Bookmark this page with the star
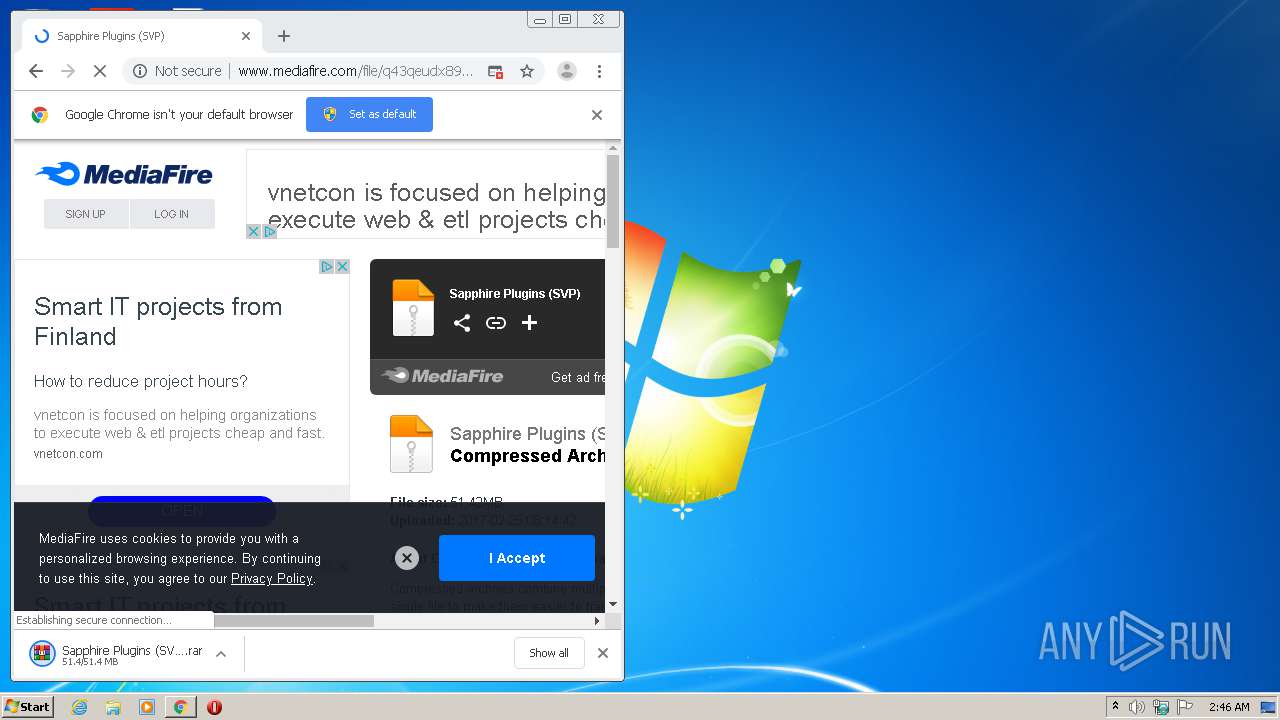The image size is (1280, 720). click(527, 71)
